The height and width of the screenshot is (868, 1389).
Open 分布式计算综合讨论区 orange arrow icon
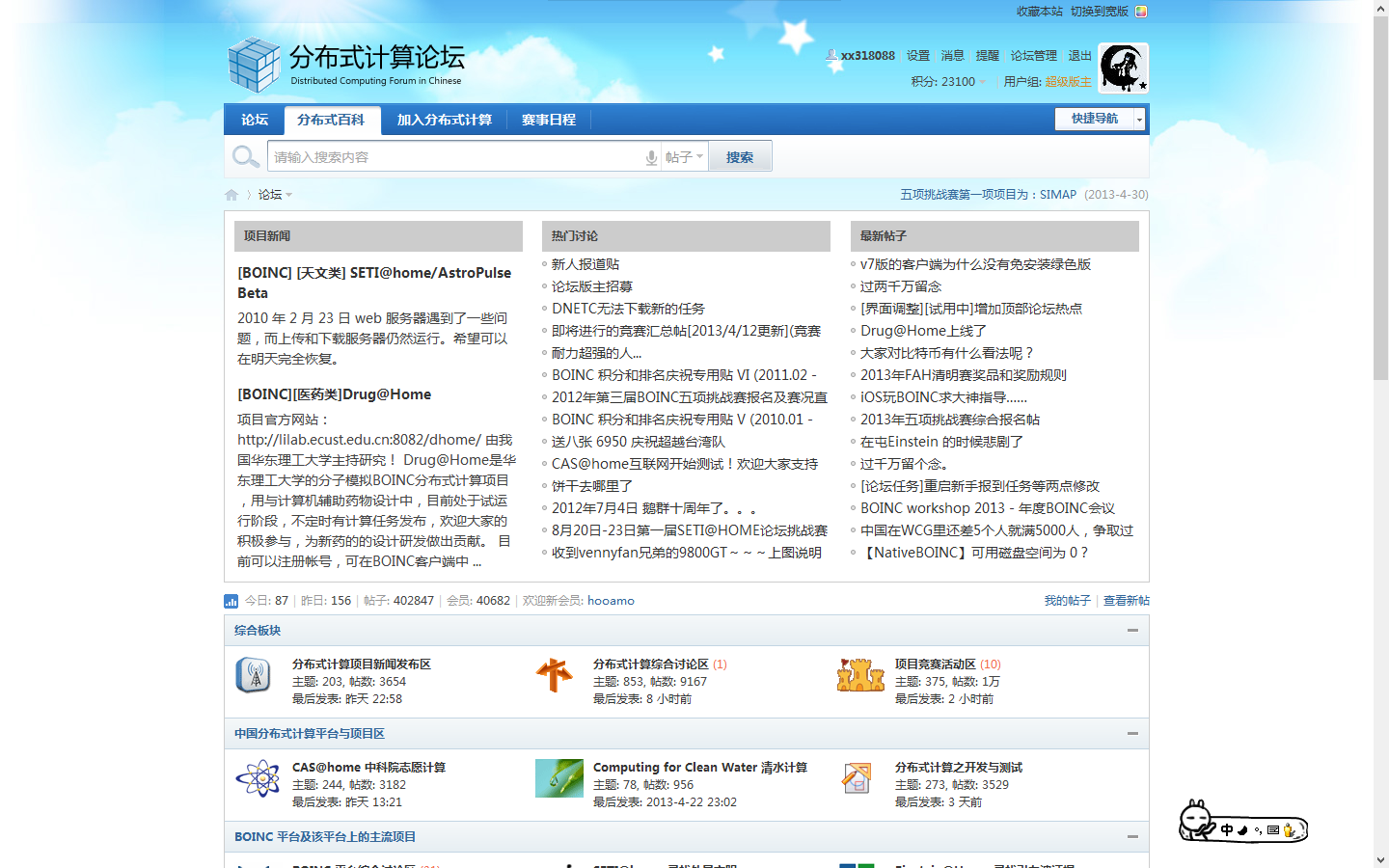click(x=555, y=675)
